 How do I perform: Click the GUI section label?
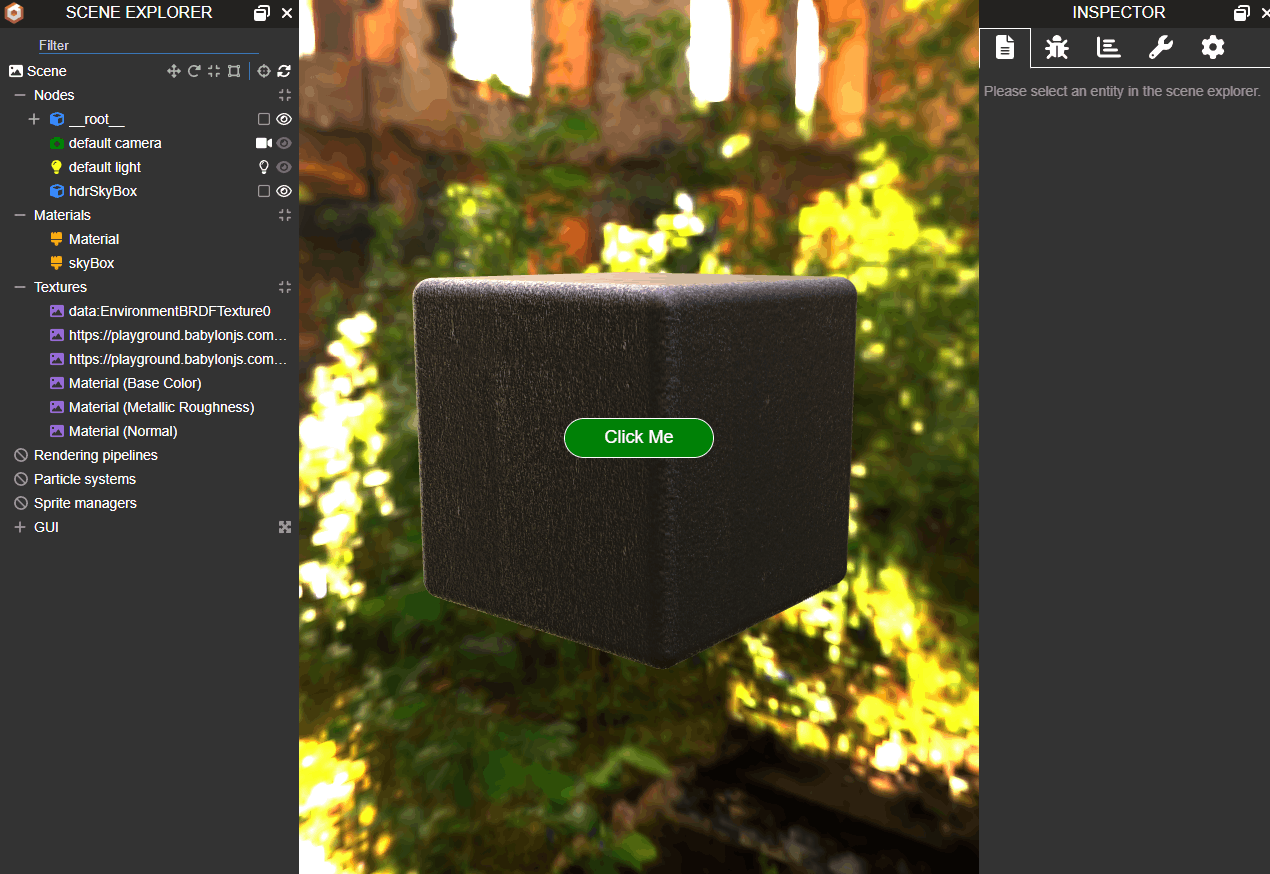[46, 527]
